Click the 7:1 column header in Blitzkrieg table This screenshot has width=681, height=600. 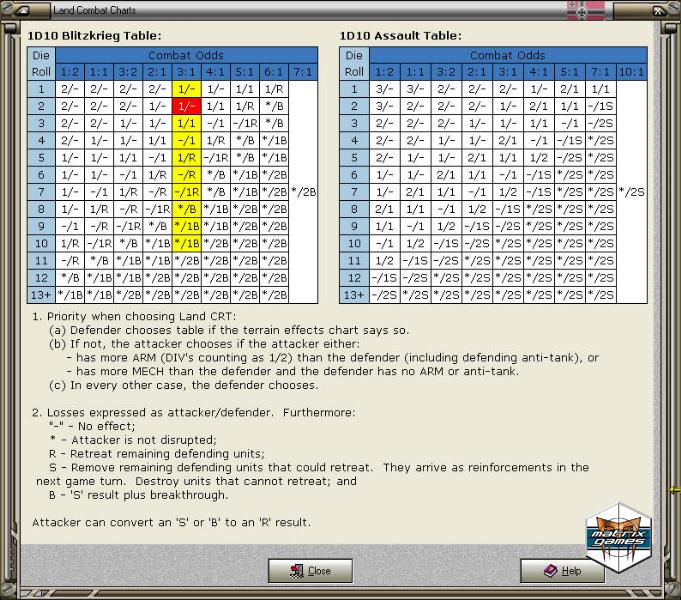coord(303,72)
